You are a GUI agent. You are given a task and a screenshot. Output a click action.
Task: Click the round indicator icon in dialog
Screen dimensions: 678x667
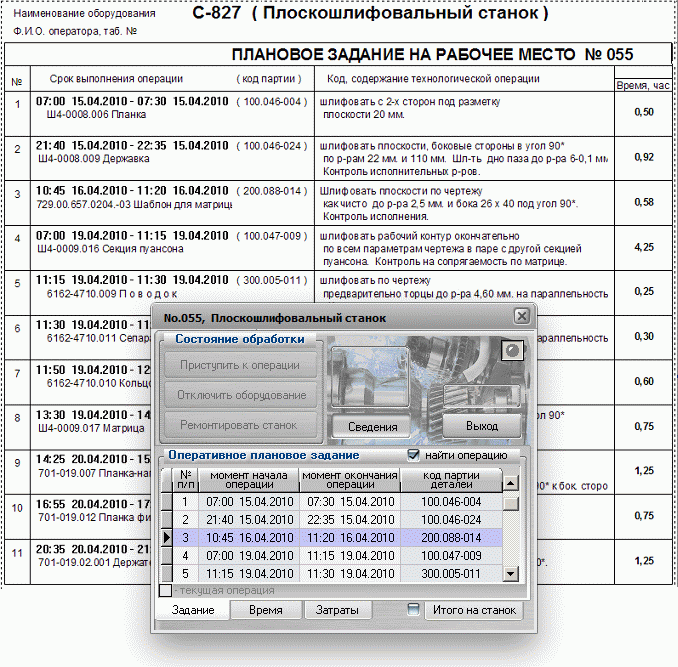pyautogui.click(x=512, y=350)
